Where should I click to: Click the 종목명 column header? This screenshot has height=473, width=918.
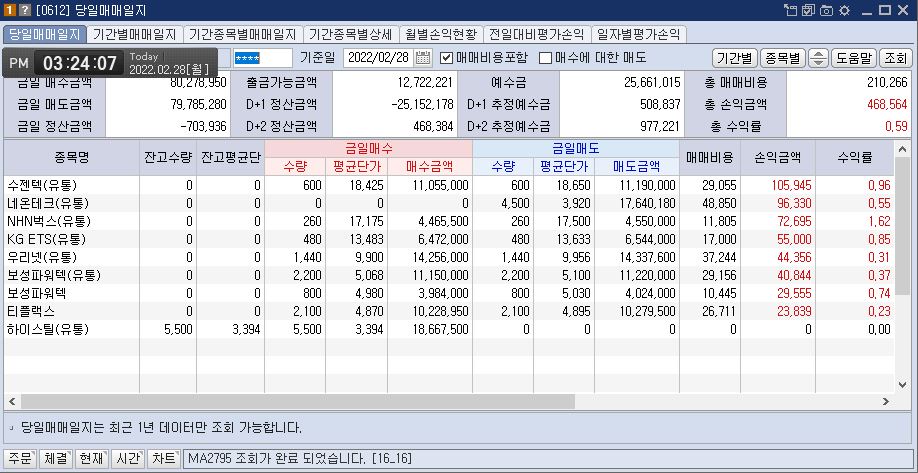71,157
